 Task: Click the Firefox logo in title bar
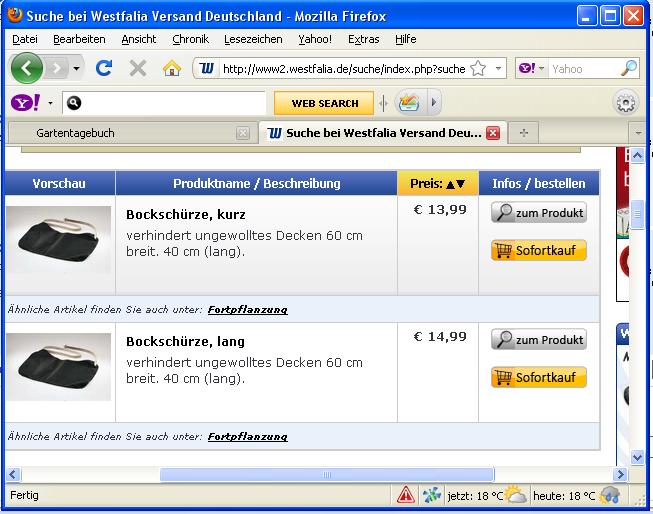click(15, 15)
